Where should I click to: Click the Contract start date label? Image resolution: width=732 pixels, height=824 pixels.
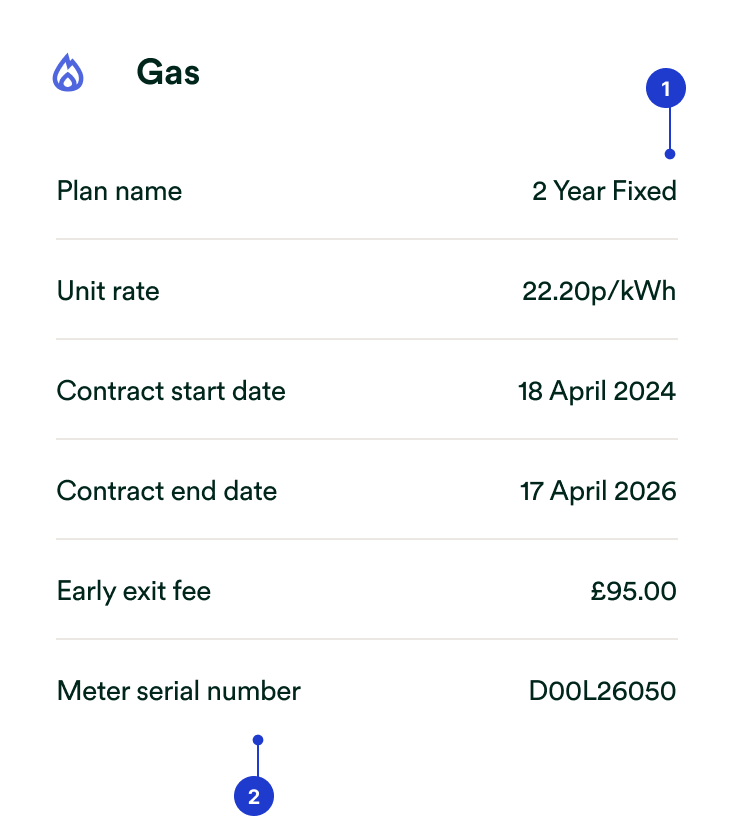coord(171,391)
